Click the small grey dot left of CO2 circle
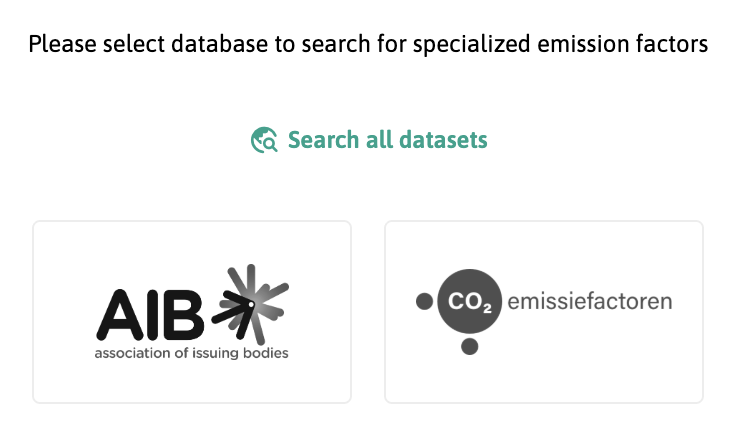 pyautogui.click(x=424, y=301)
